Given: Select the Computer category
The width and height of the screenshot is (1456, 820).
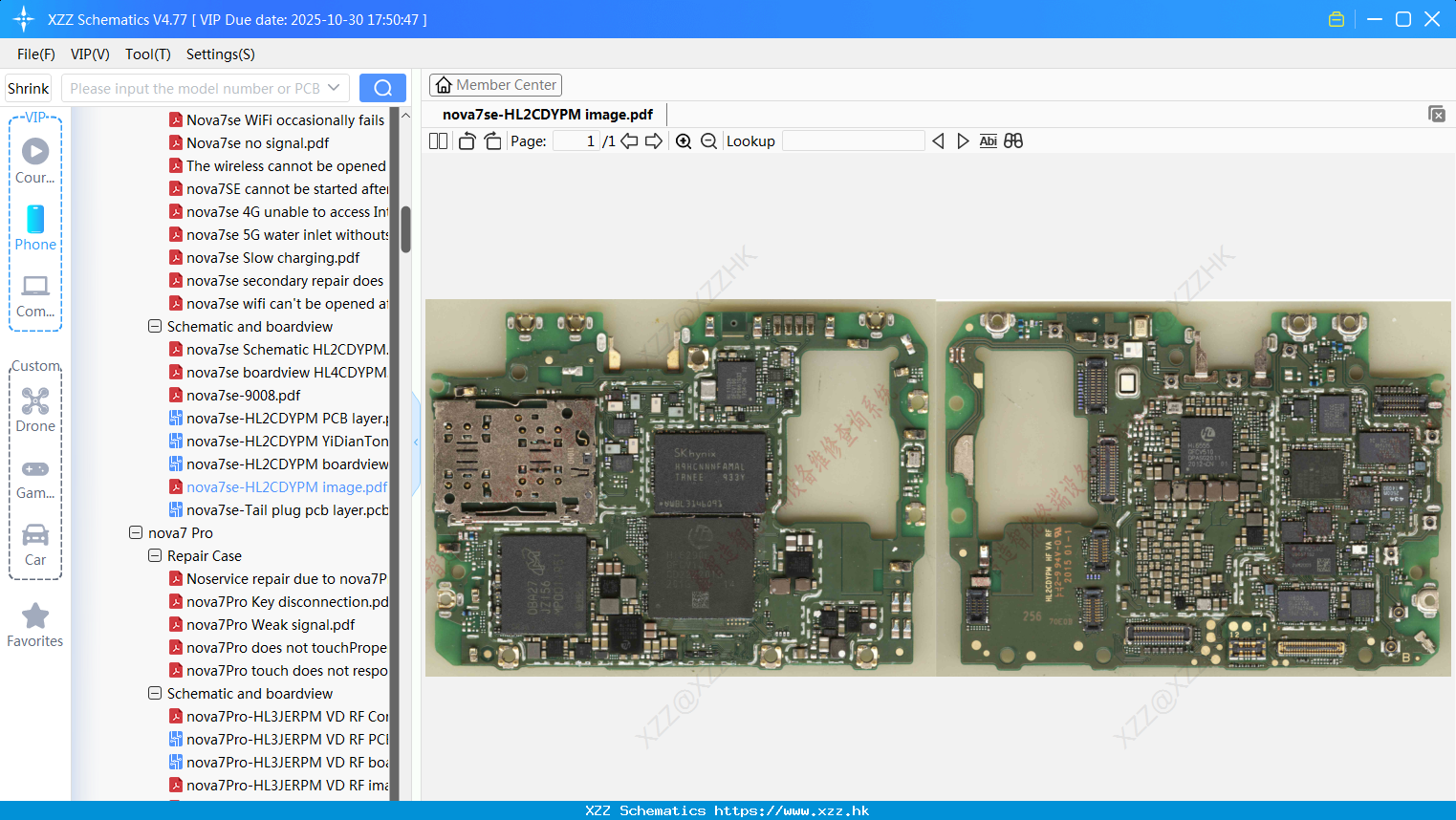Looking at the screenshot, I should [35, 294].
